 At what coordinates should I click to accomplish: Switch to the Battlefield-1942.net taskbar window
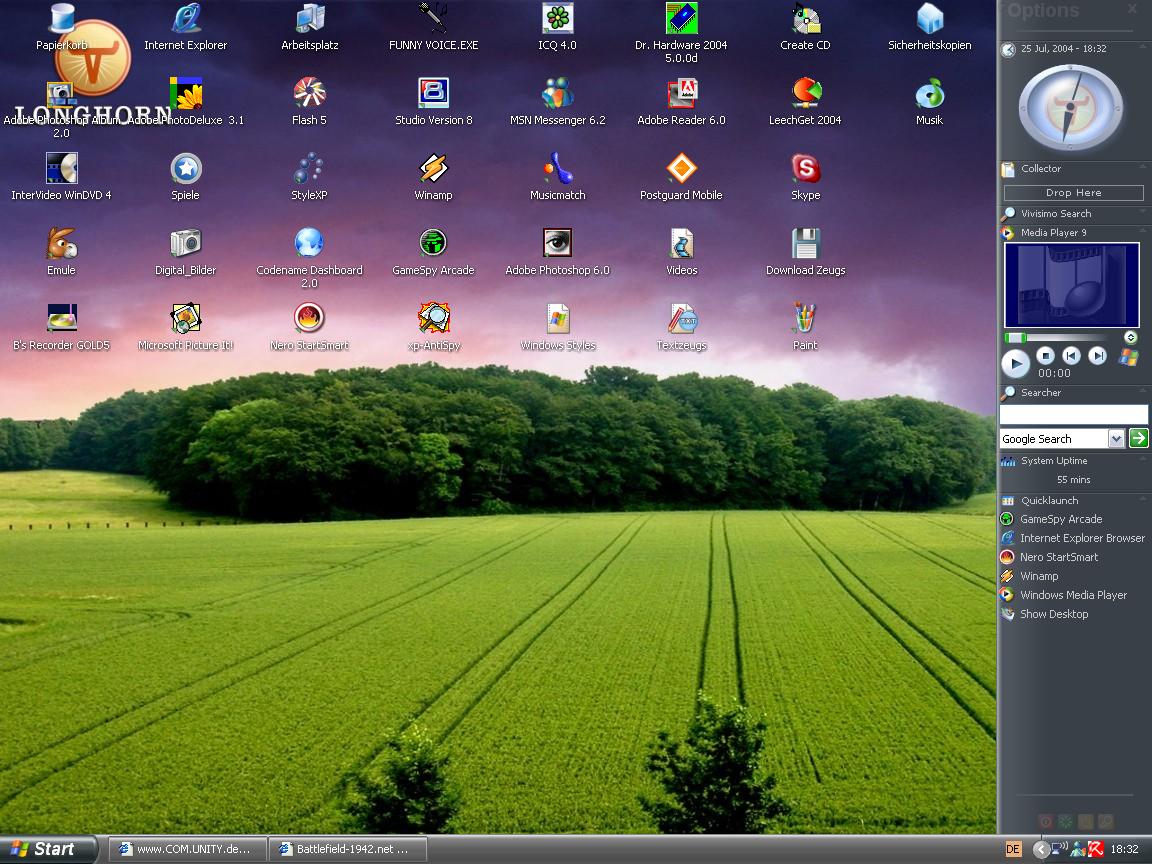click(x=348, y=849)
